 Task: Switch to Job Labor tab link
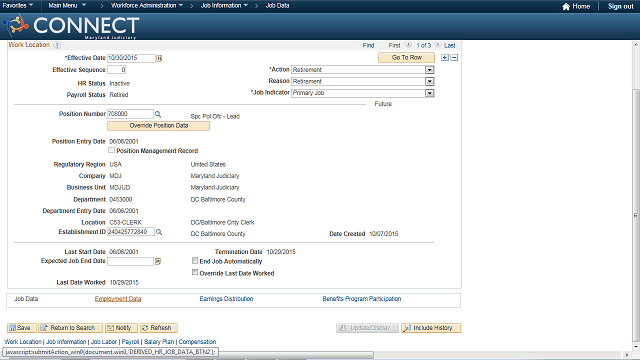[x=104, y=342]
